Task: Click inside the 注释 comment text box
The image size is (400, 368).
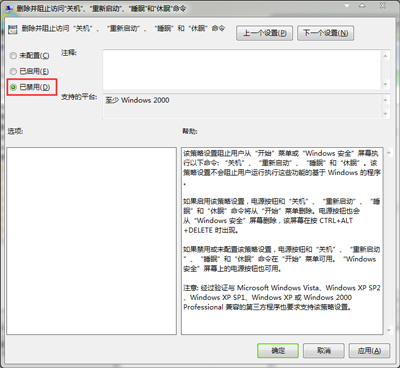Action: pos(242,69)
